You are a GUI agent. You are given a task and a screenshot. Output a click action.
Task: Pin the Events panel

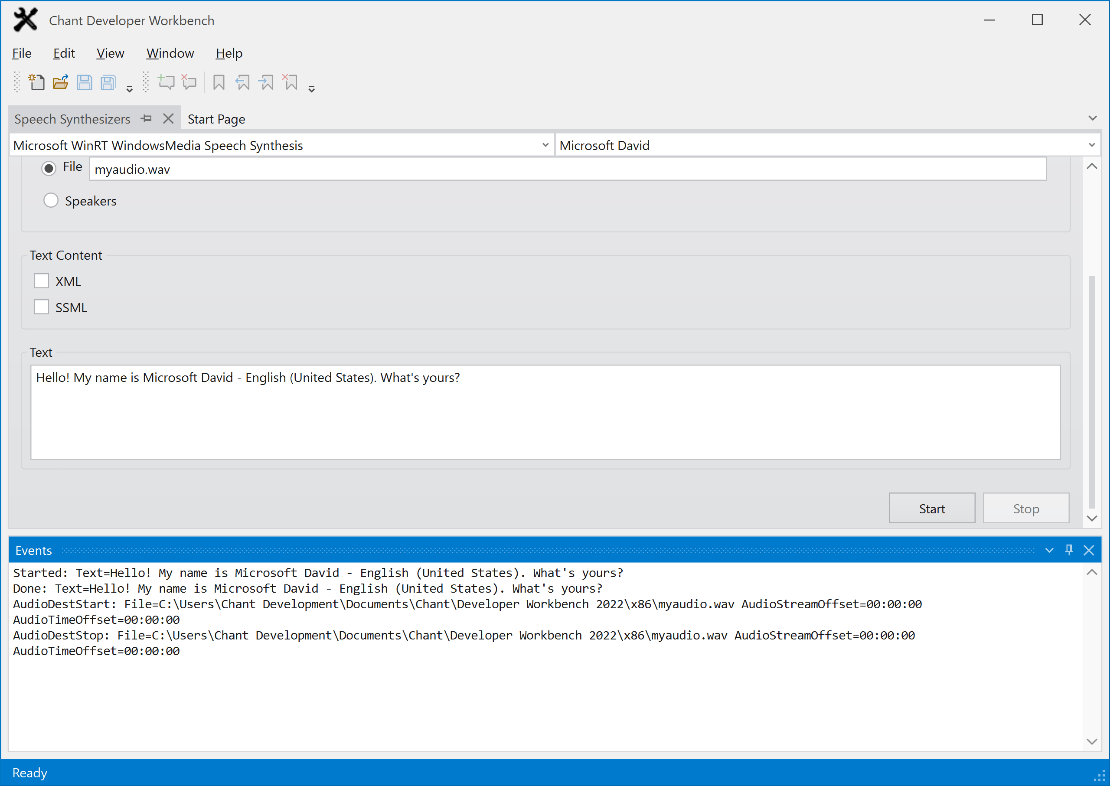click(1069, 551)
